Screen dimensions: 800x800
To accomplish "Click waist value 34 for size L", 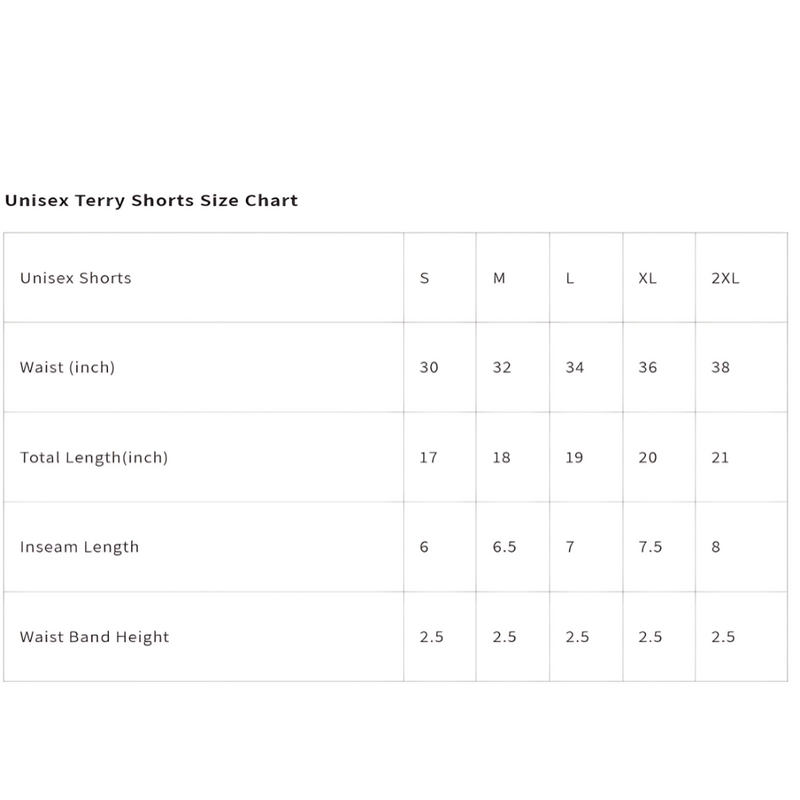I will click(x=575, y=367).
